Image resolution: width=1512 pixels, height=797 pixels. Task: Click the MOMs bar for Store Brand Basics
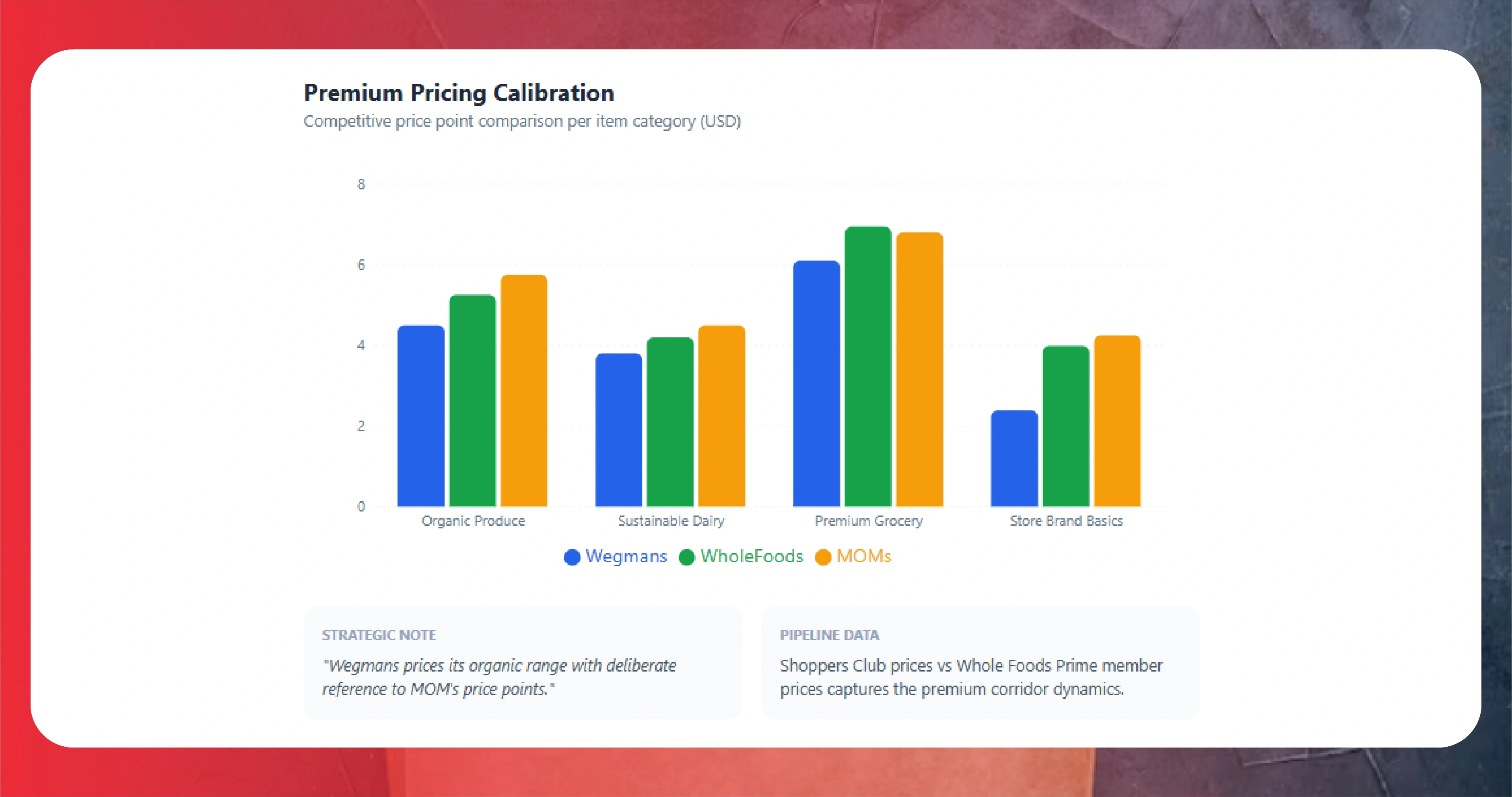click(x=1117, y=421)
